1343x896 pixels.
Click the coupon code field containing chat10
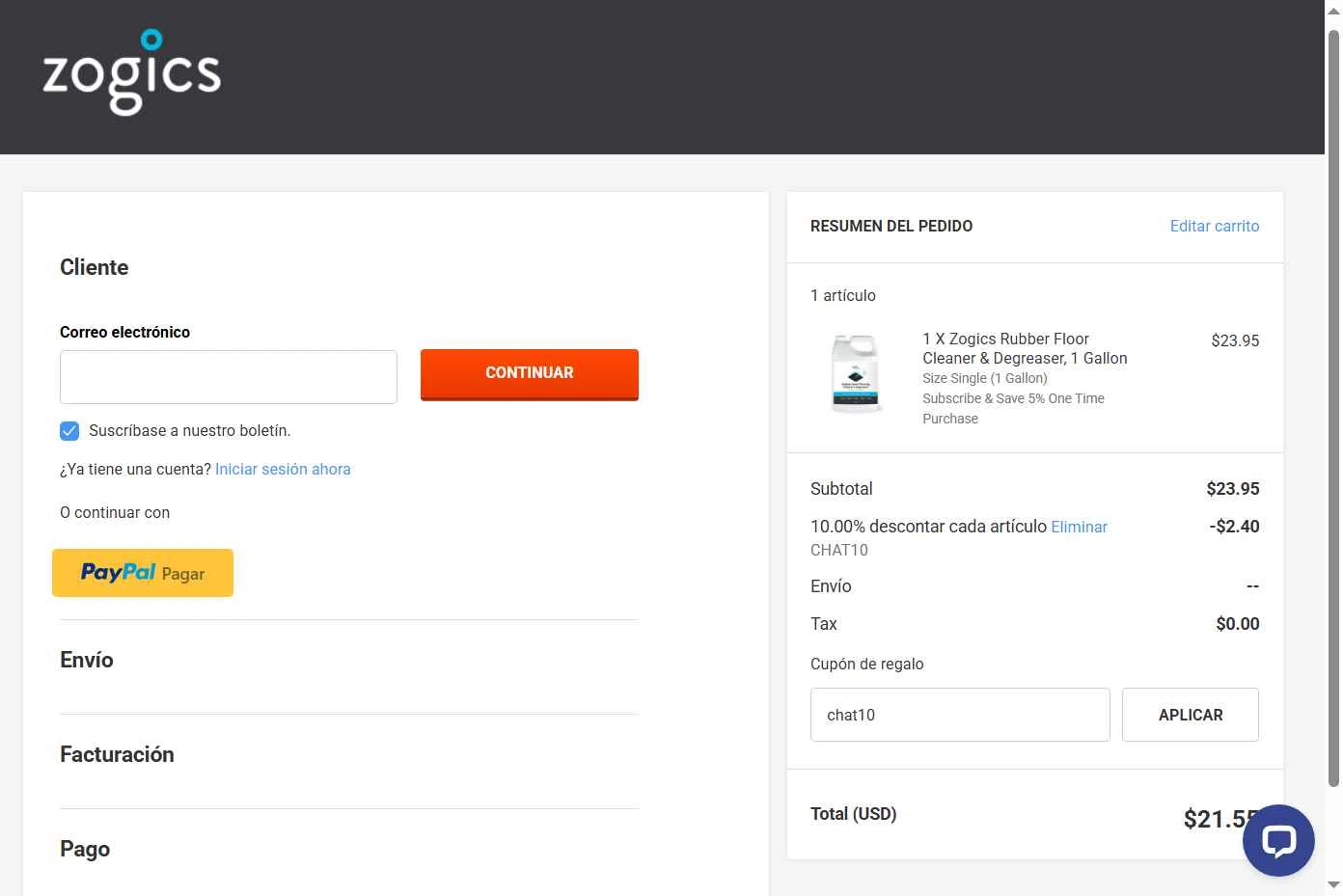[960, 715]
